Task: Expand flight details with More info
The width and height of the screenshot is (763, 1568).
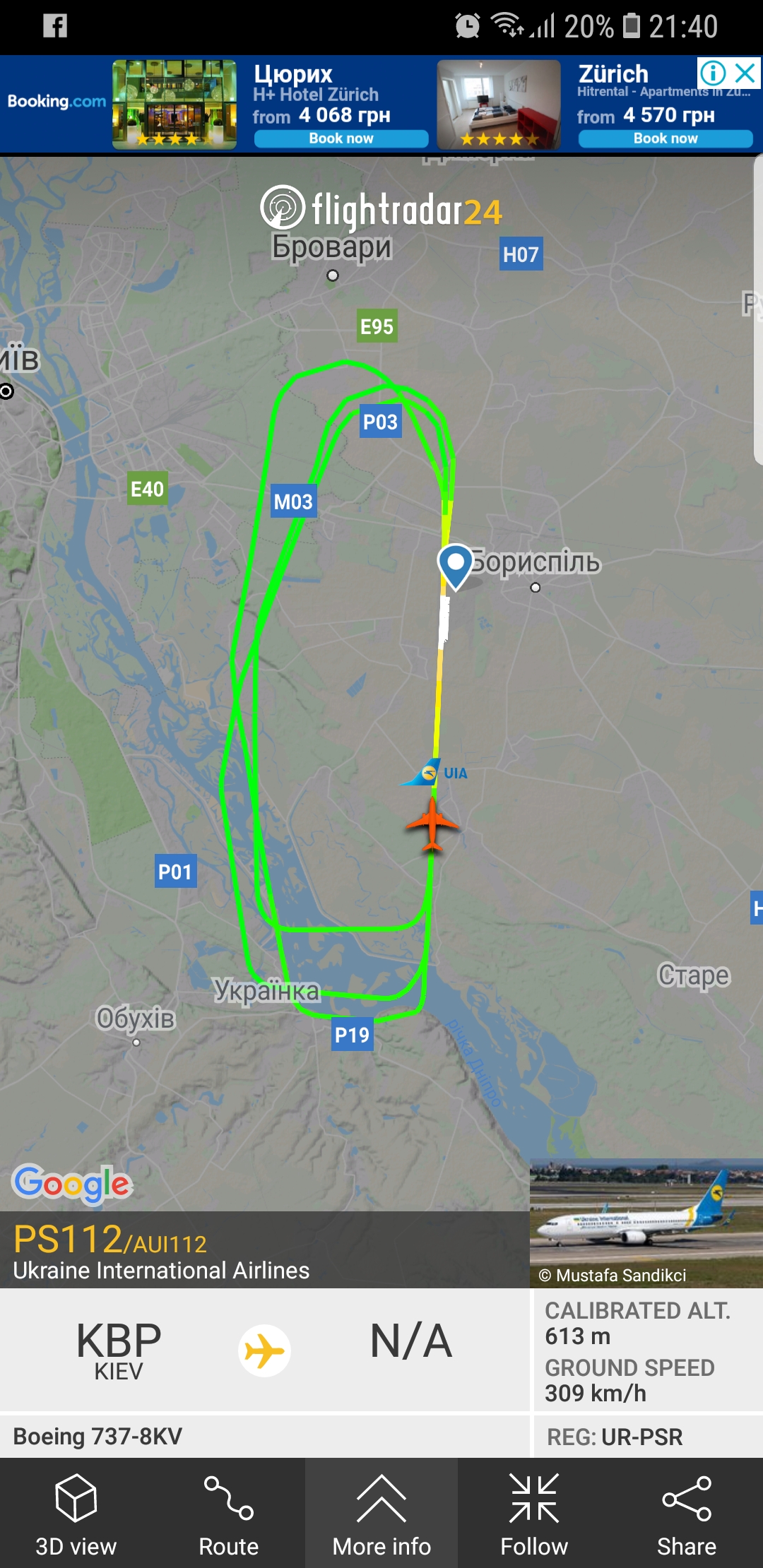Action: [x=381, y=1513]
